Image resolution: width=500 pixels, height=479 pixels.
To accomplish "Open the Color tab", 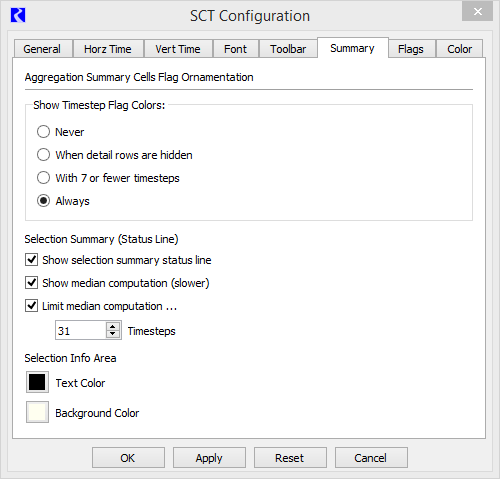I will [x=459, y=49].
